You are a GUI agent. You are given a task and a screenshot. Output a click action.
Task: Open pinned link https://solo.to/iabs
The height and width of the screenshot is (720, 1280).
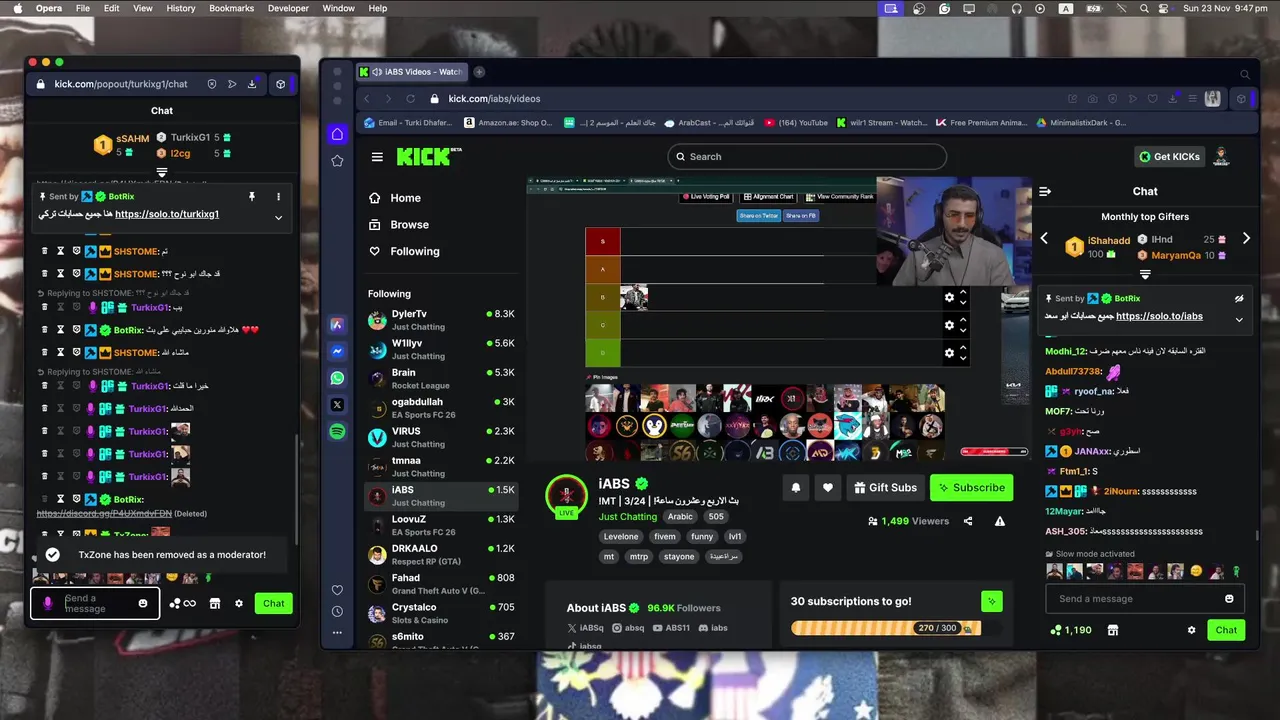[x=1159, y=316]
